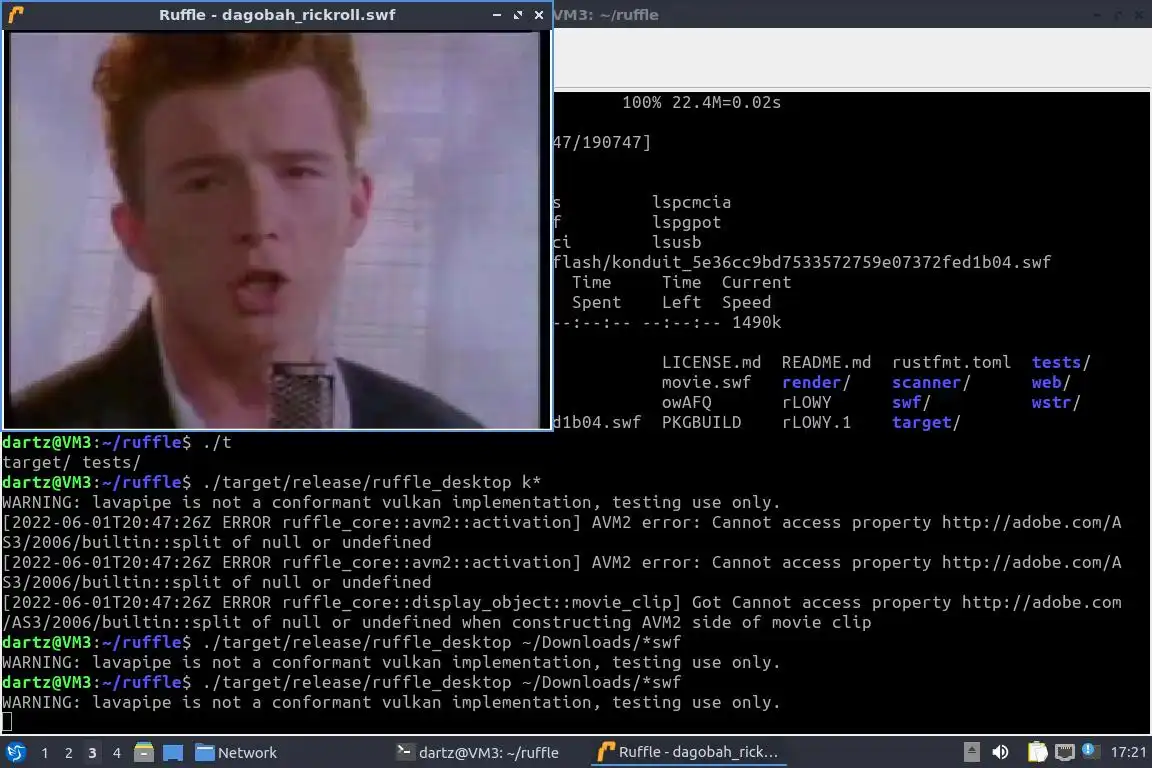The width and height of the screenshot is (1152, 768).
Task: Open the clipboard manager tray icon
Action: tap(1037, 752)
